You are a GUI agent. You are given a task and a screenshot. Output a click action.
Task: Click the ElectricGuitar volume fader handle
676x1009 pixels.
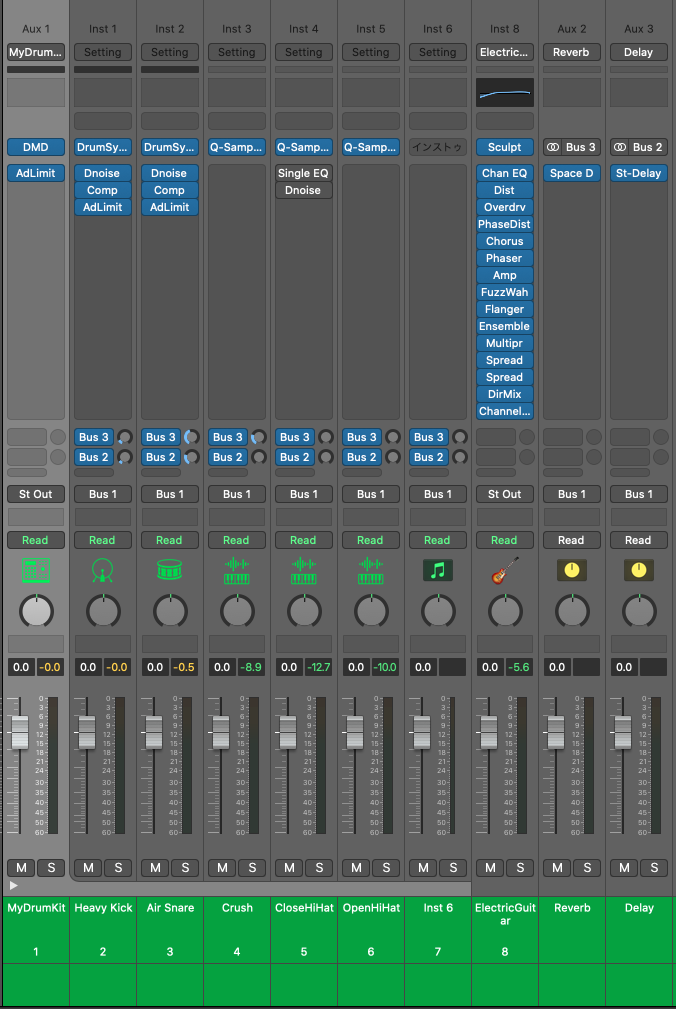click(489, 732)
